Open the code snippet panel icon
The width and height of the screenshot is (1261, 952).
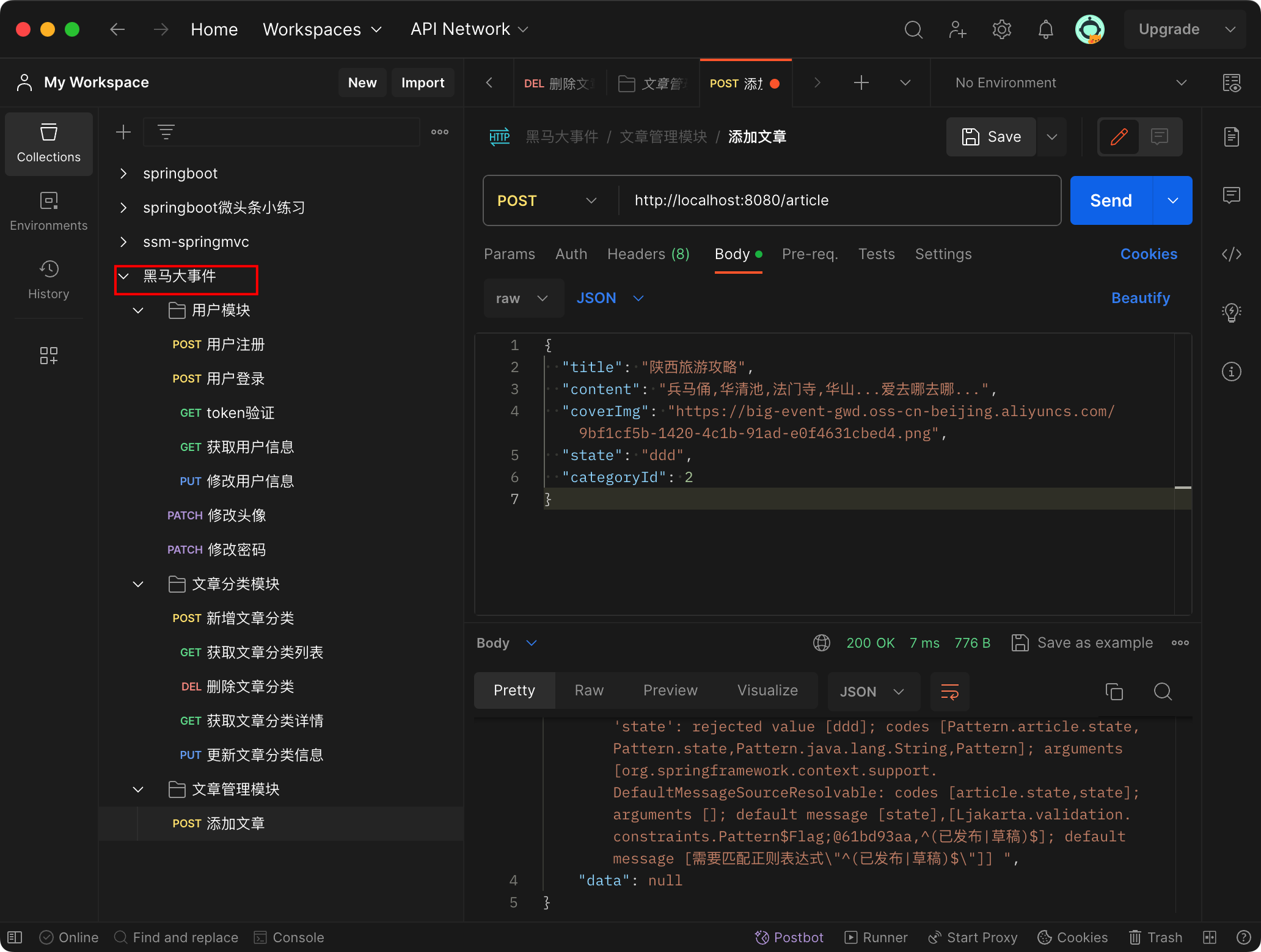(1231, 254)
